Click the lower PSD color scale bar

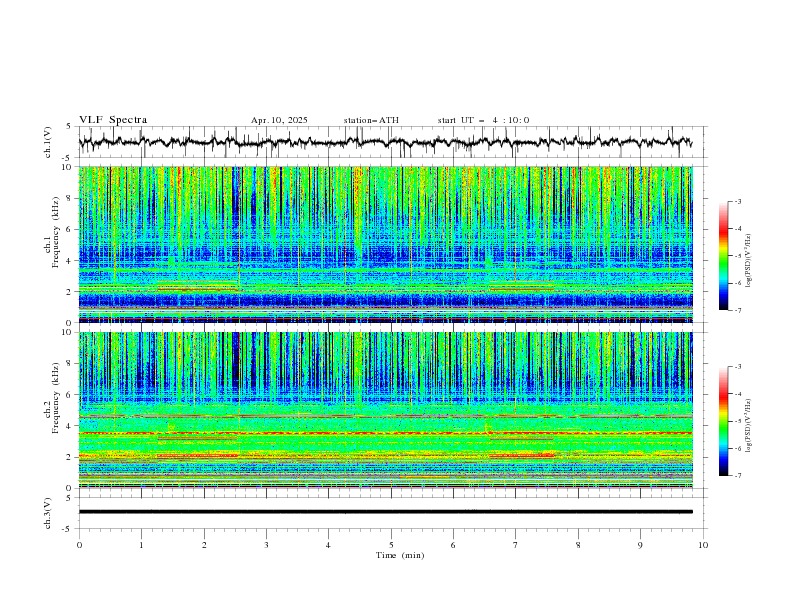(x=724, y=421)
